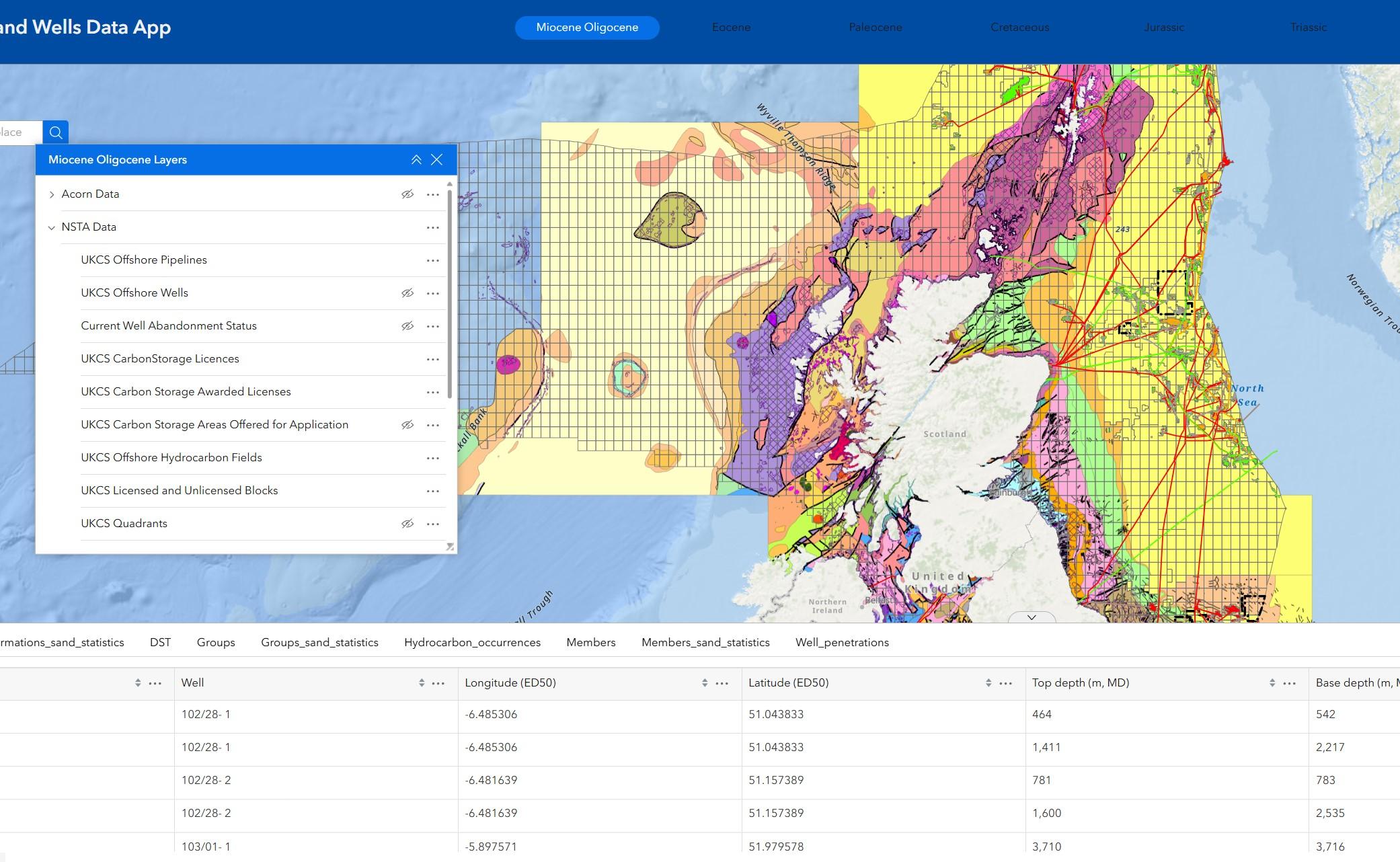Show the UKCS Offshore Wells layer

tap(407, 293)
